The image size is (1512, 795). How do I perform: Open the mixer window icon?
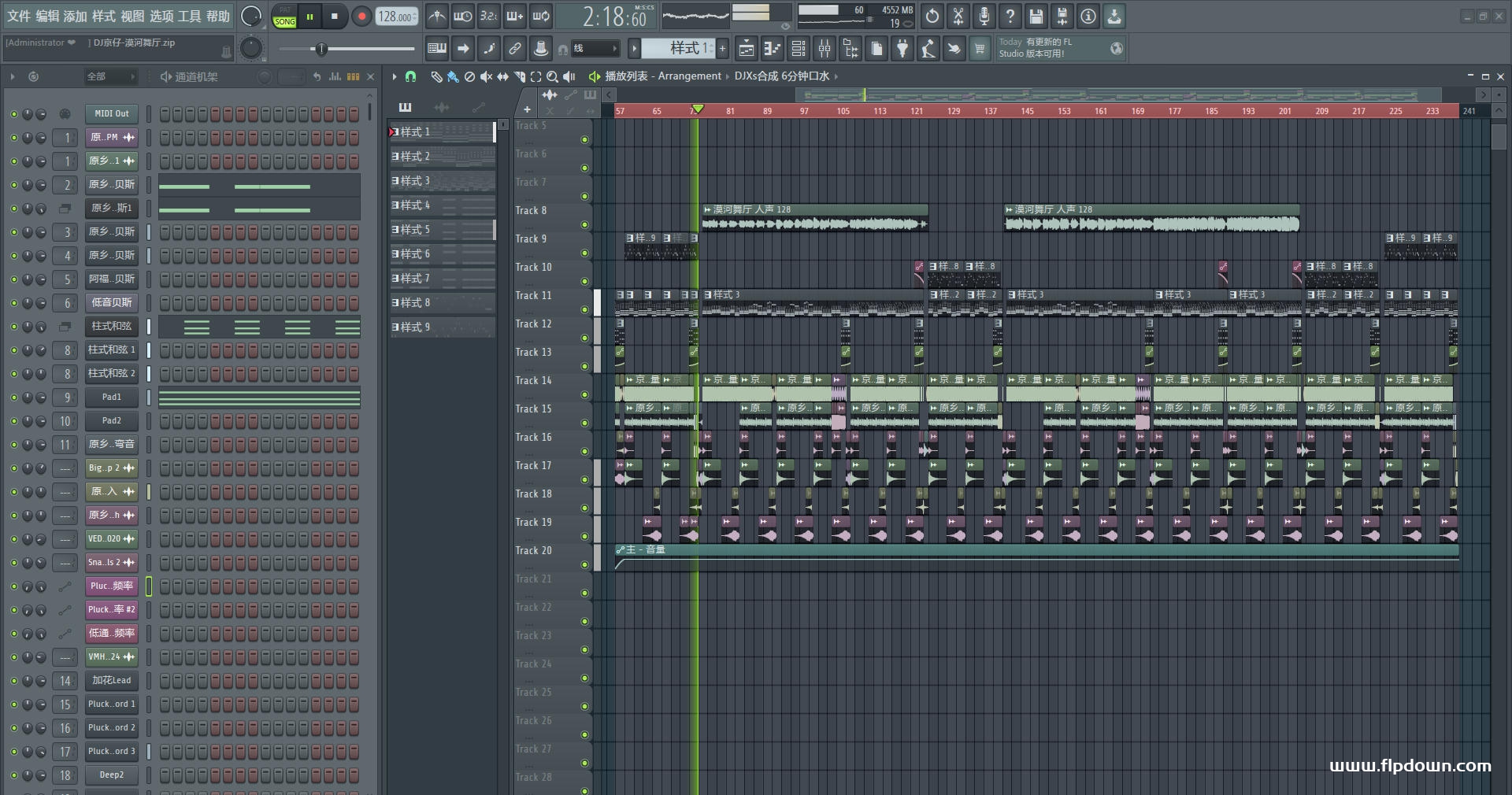[824, 49]
